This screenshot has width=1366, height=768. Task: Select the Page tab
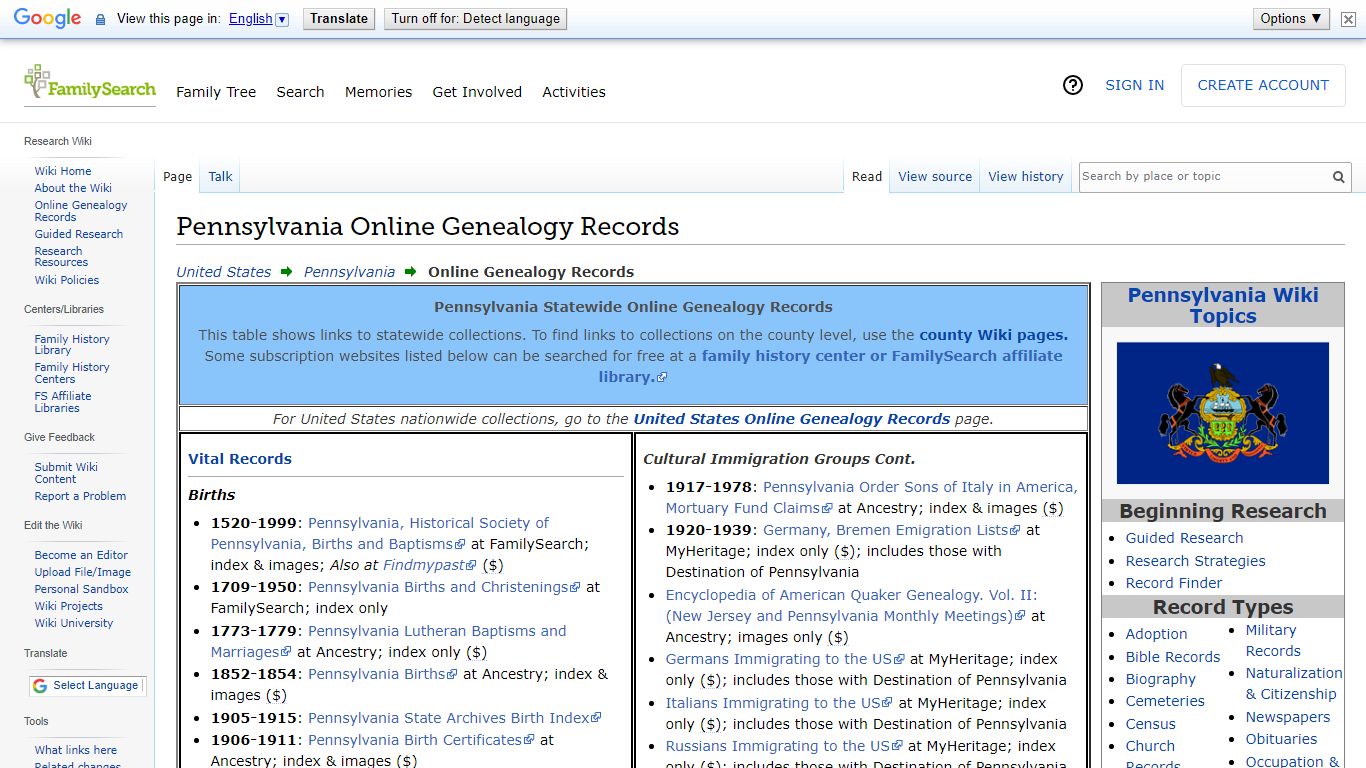(x=177, y=177)
